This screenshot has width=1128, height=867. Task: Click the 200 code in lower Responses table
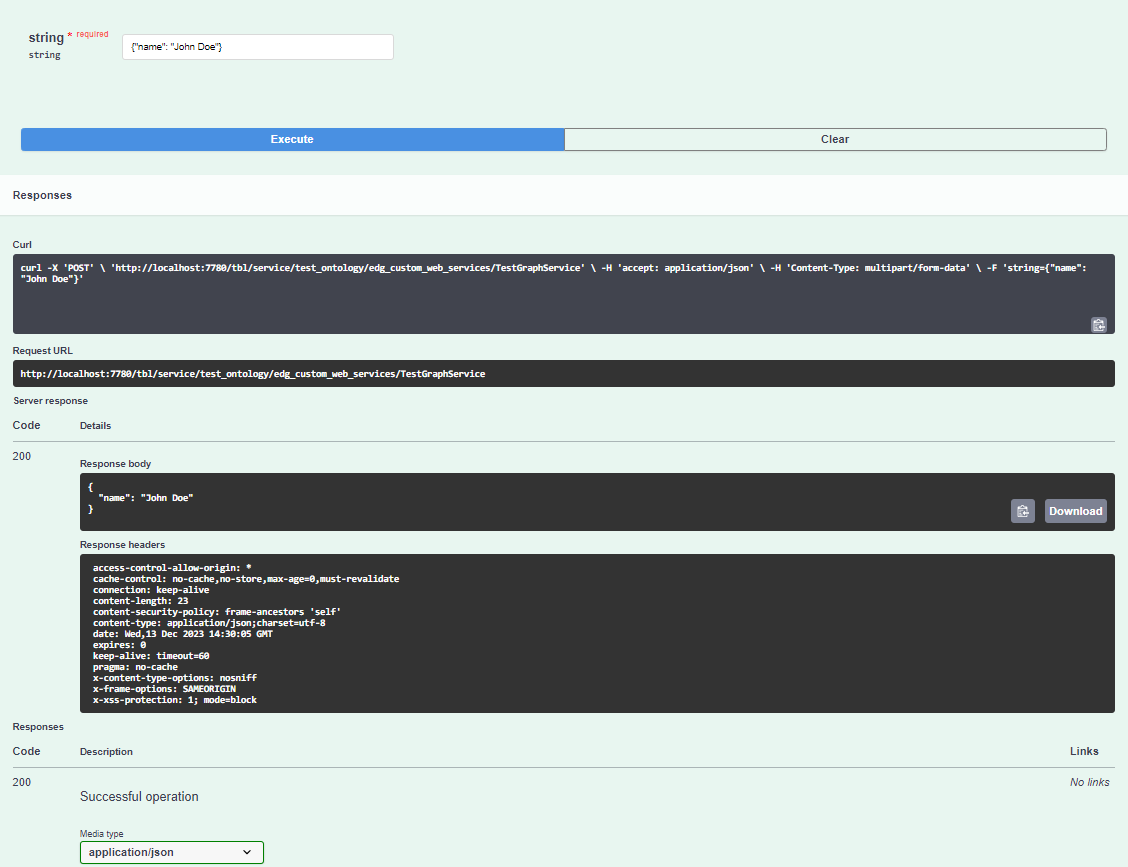(21, 782)
